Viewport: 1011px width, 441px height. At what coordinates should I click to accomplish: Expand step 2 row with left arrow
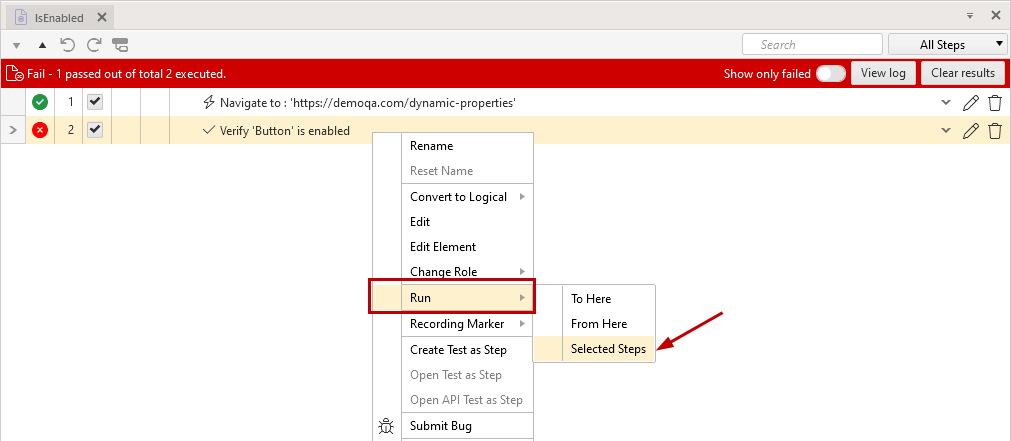(x=12, y=131)
